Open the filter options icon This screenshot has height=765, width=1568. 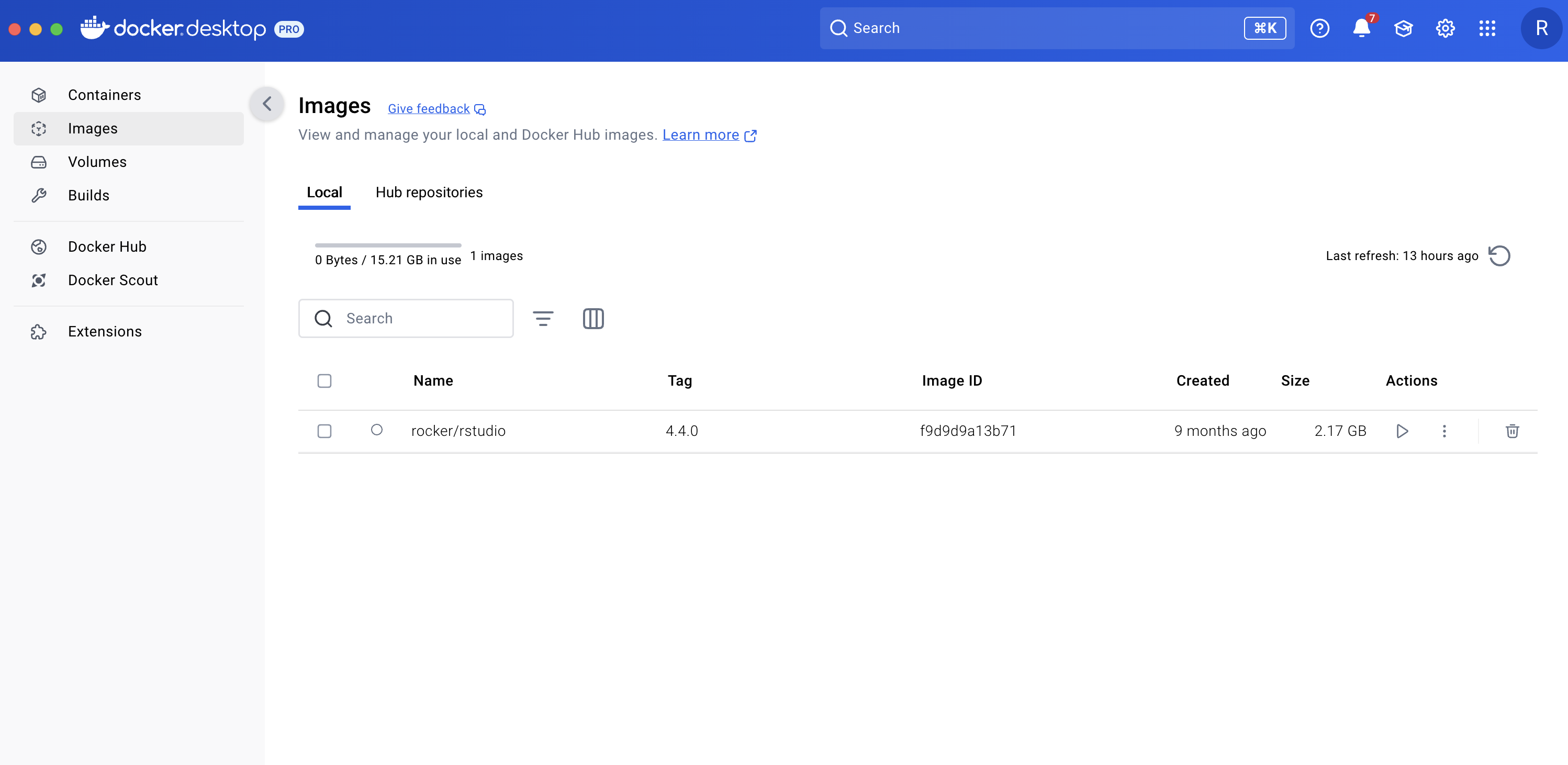click(543, 318)
